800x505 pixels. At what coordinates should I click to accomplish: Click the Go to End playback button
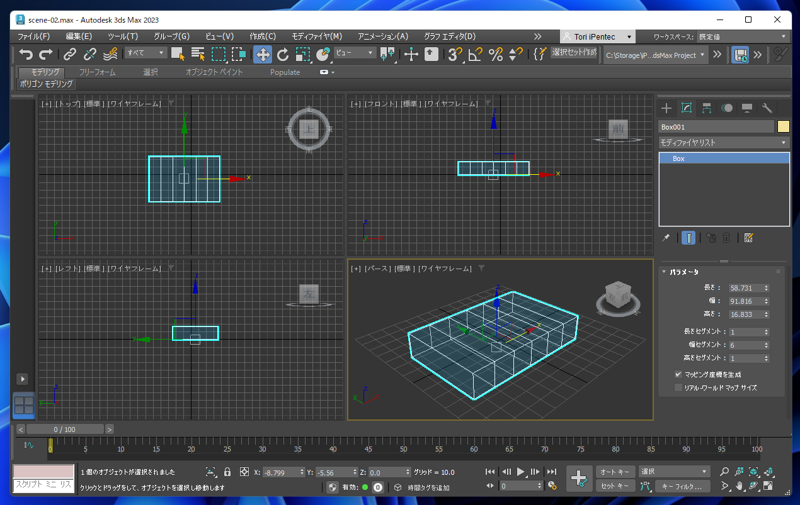pyautogui.click(x=552, y=472)
